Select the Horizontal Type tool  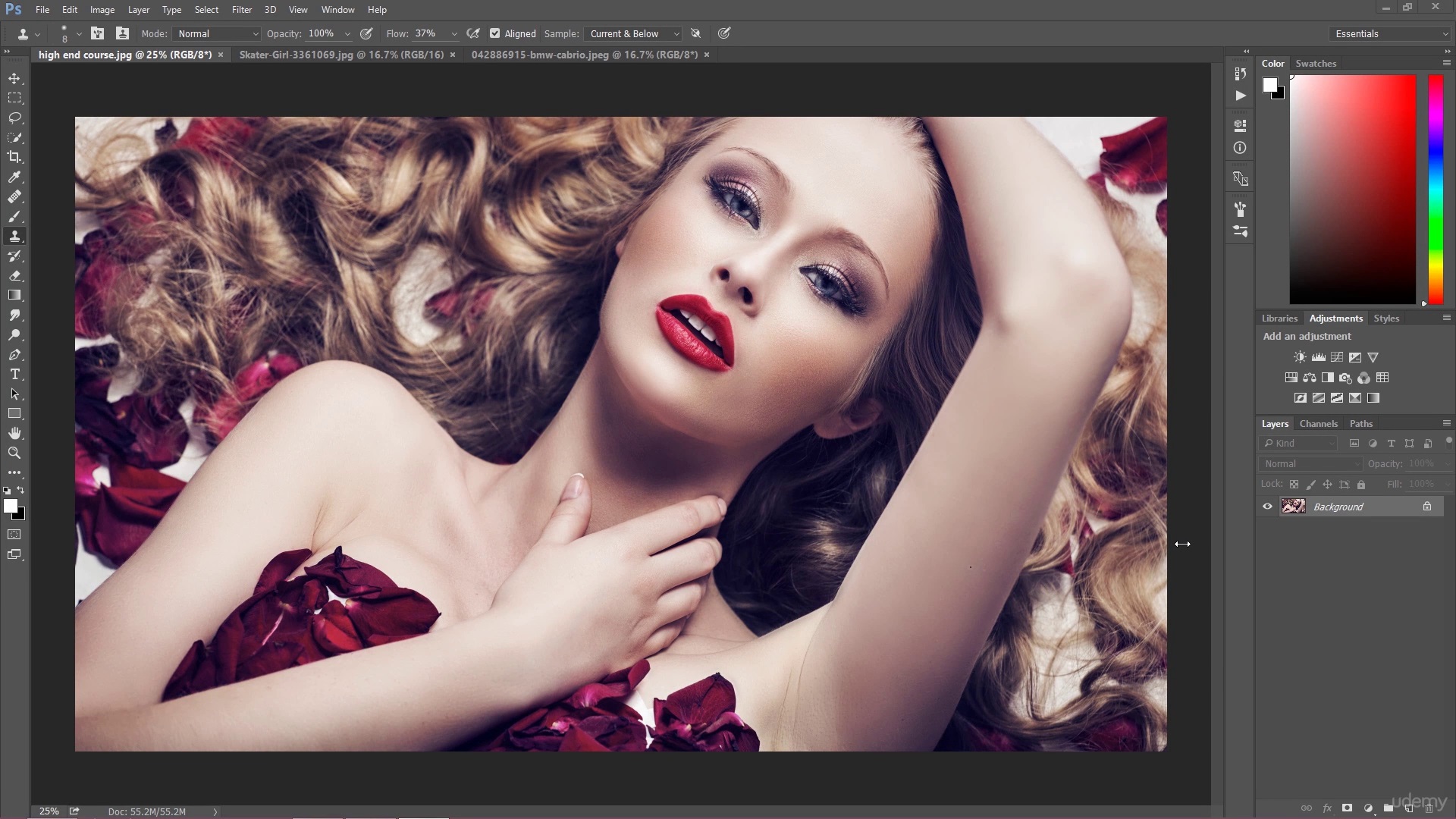pyautogui.click(x=14, y=374)
